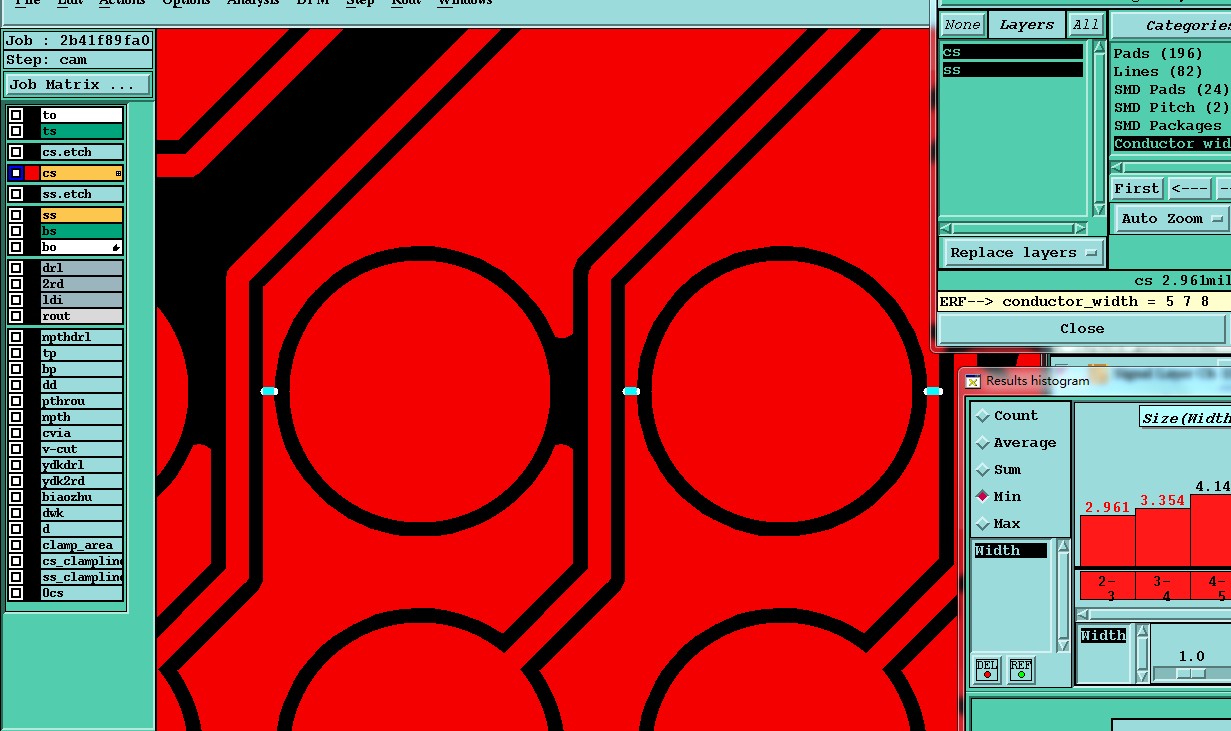Open the Job Matrix button

[x=78, y=85]
